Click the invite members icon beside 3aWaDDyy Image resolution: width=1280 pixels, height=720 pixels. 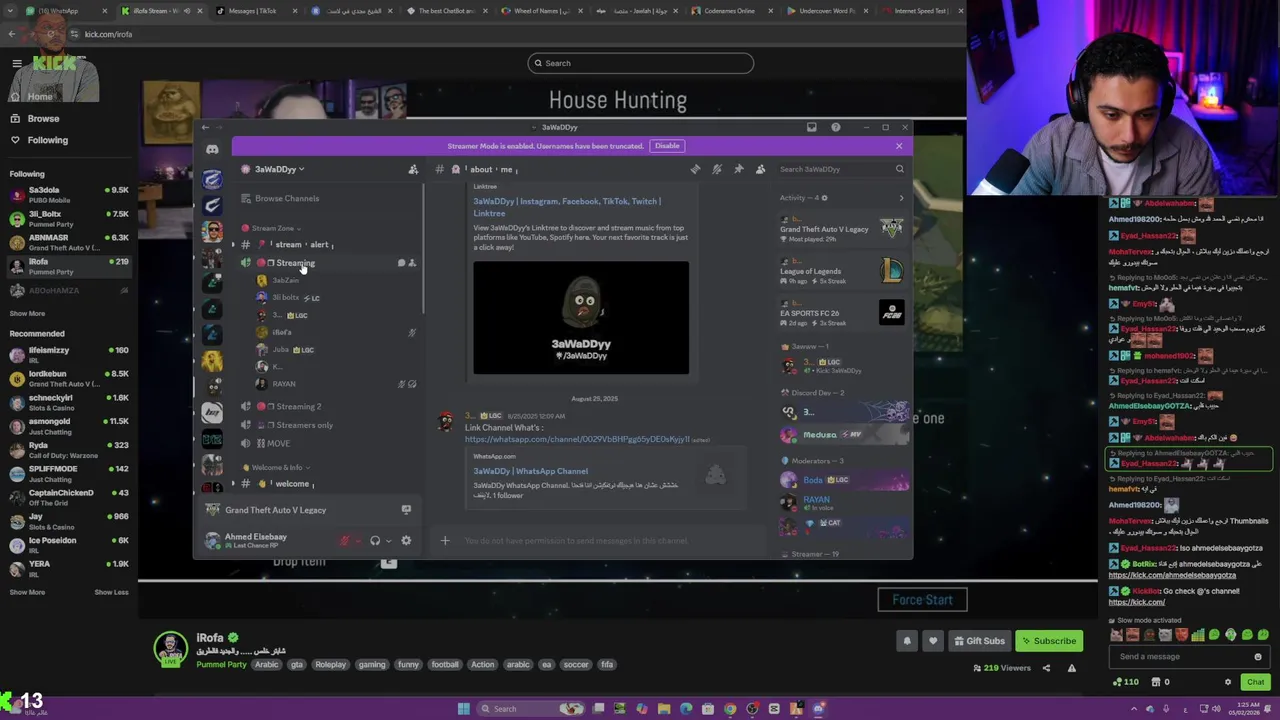click(x=413, y=169)
